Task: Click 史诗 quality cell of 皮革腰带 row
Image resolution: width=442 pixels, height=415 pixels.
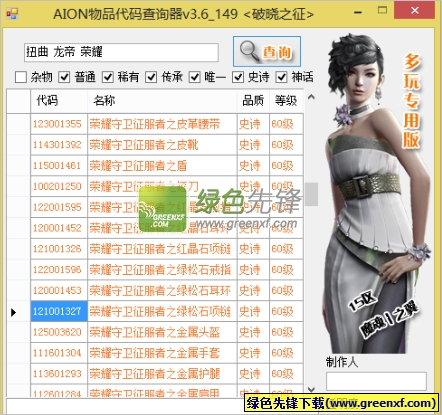Action: click(253, 124)
